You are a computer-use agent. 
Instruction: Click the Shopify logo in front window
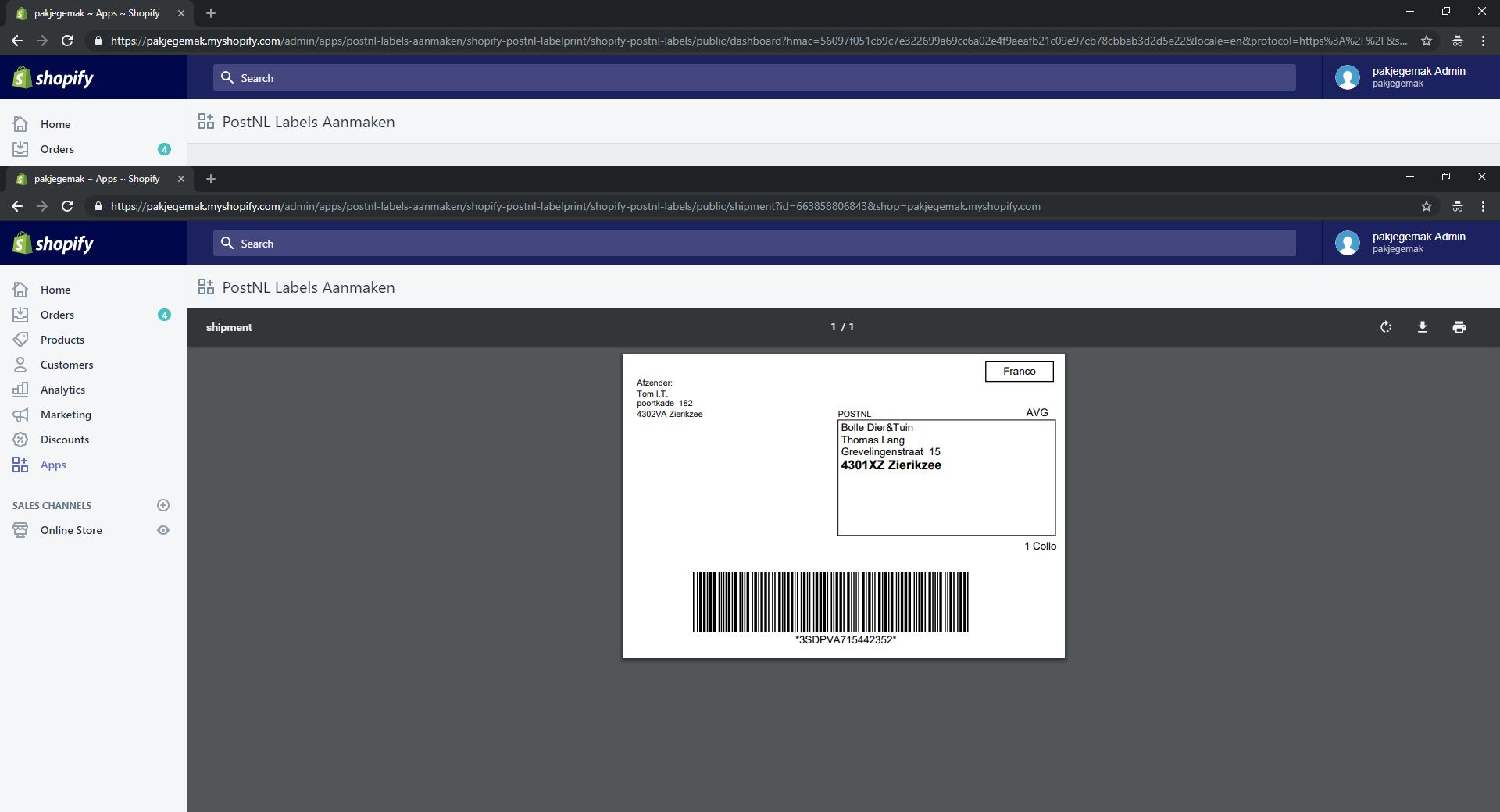click(53, 244)
